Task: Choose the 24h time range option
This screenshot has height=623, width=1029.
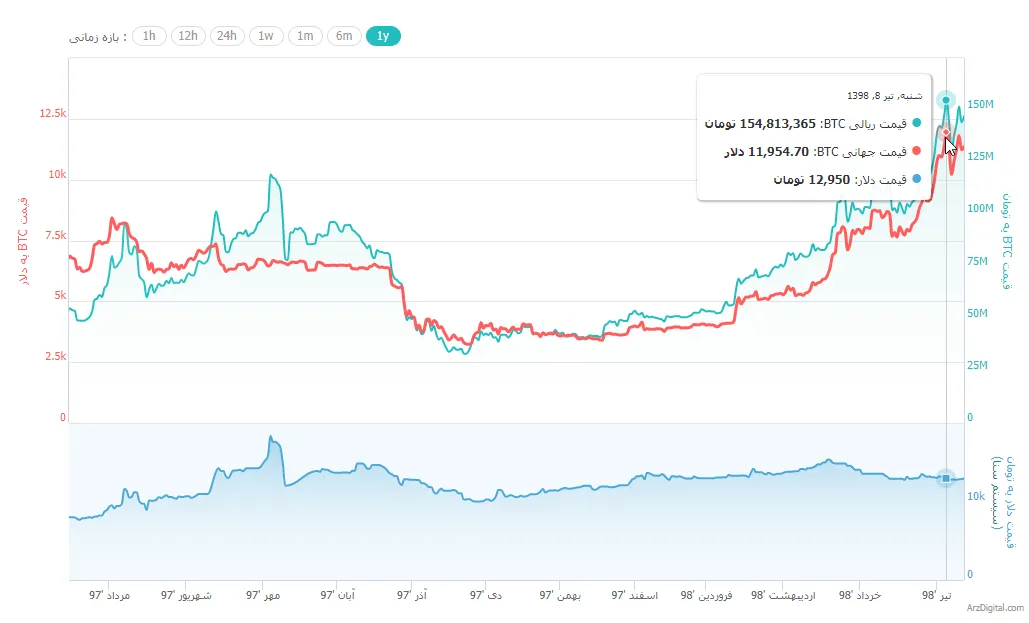Action: point(227,36)
